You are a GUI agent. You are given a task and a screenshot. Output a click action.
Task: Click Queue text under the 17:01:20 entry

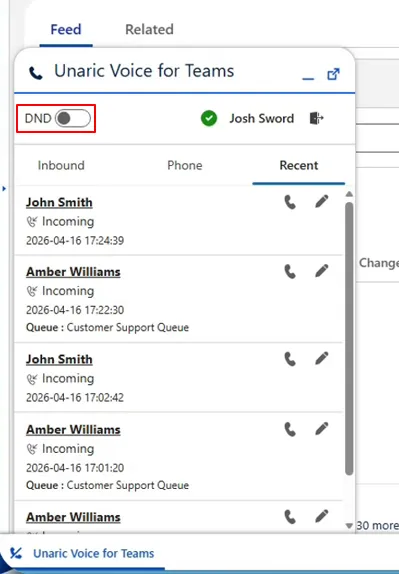tap(107, 485)
